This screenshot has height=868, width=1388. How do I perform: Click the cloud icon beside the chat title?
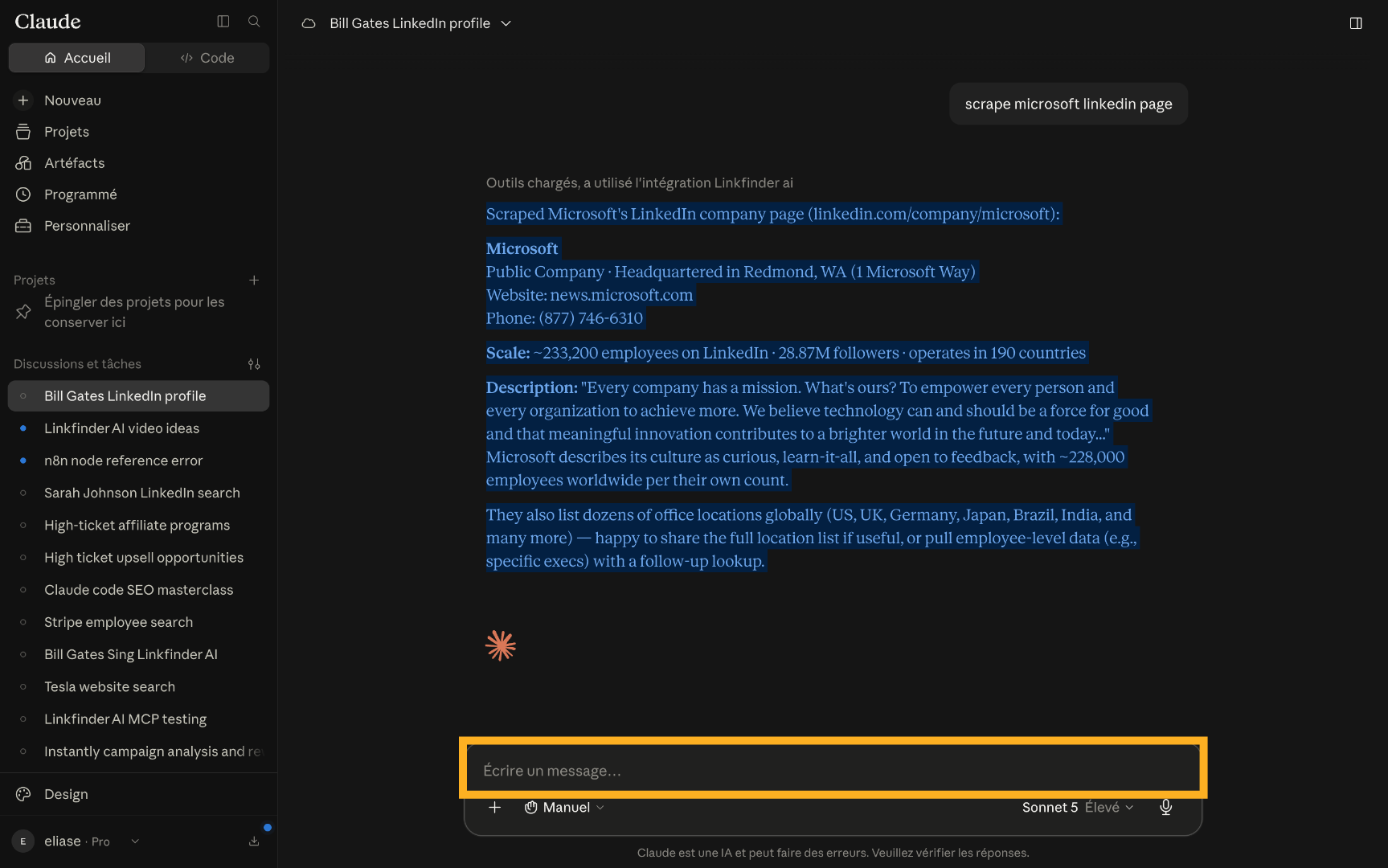click(309, 23)
